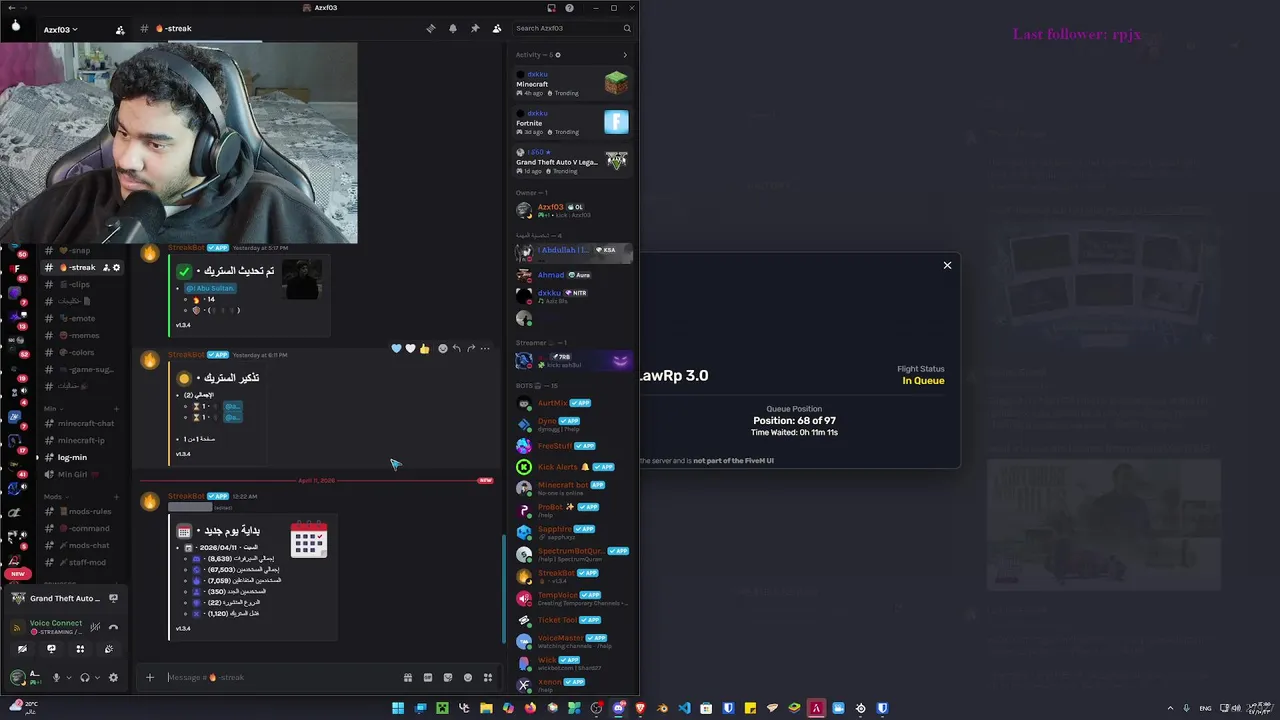Open the Ticket Tool bot profile

pos(572,620)
